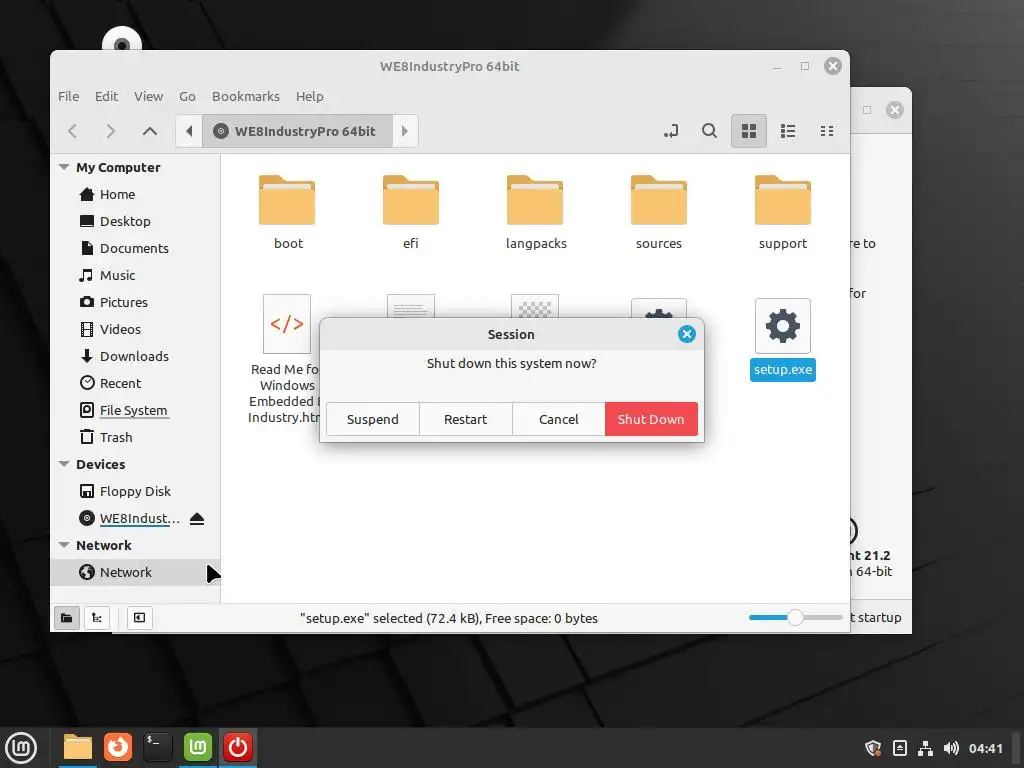Click the red power Session taskbar item
Image resolution: width=1024 pixels, height=768 pixels.
pos(238,748)
